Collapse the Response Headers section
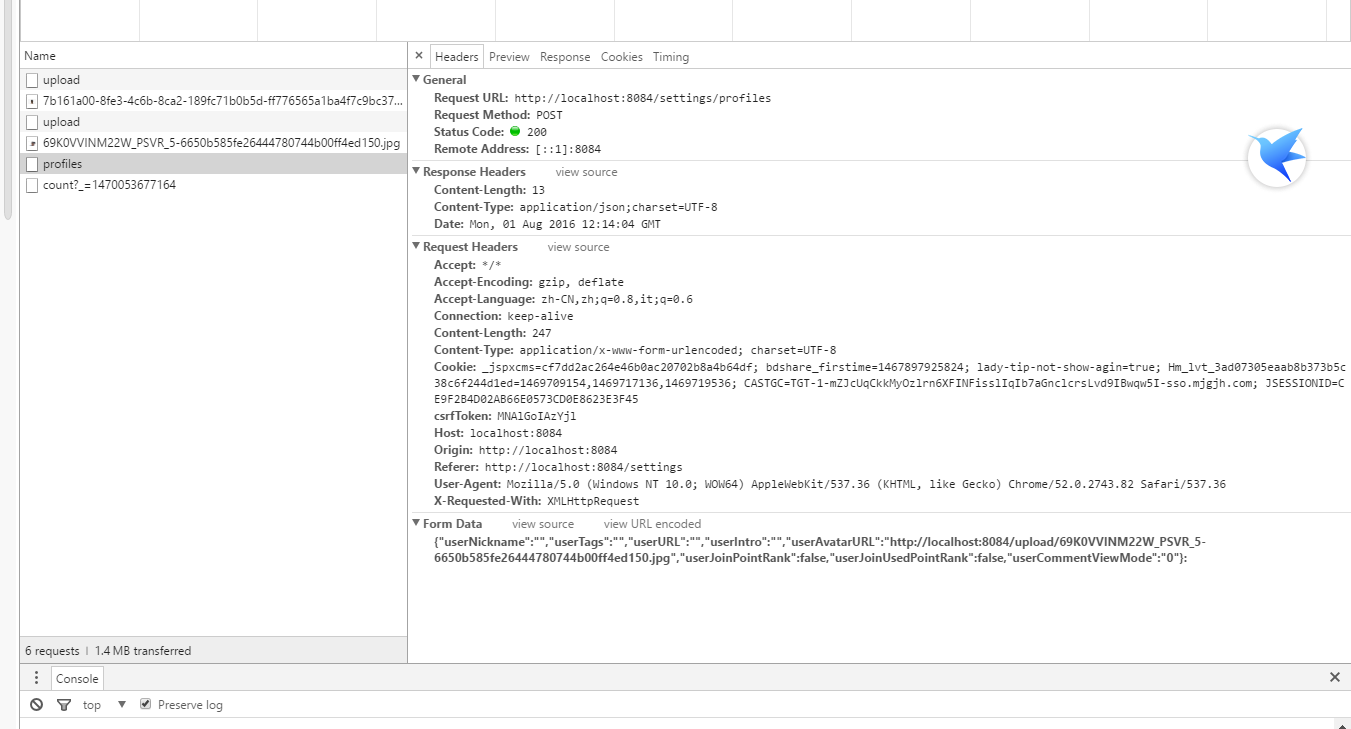The image size is (1351, 729). coord(417,172)
